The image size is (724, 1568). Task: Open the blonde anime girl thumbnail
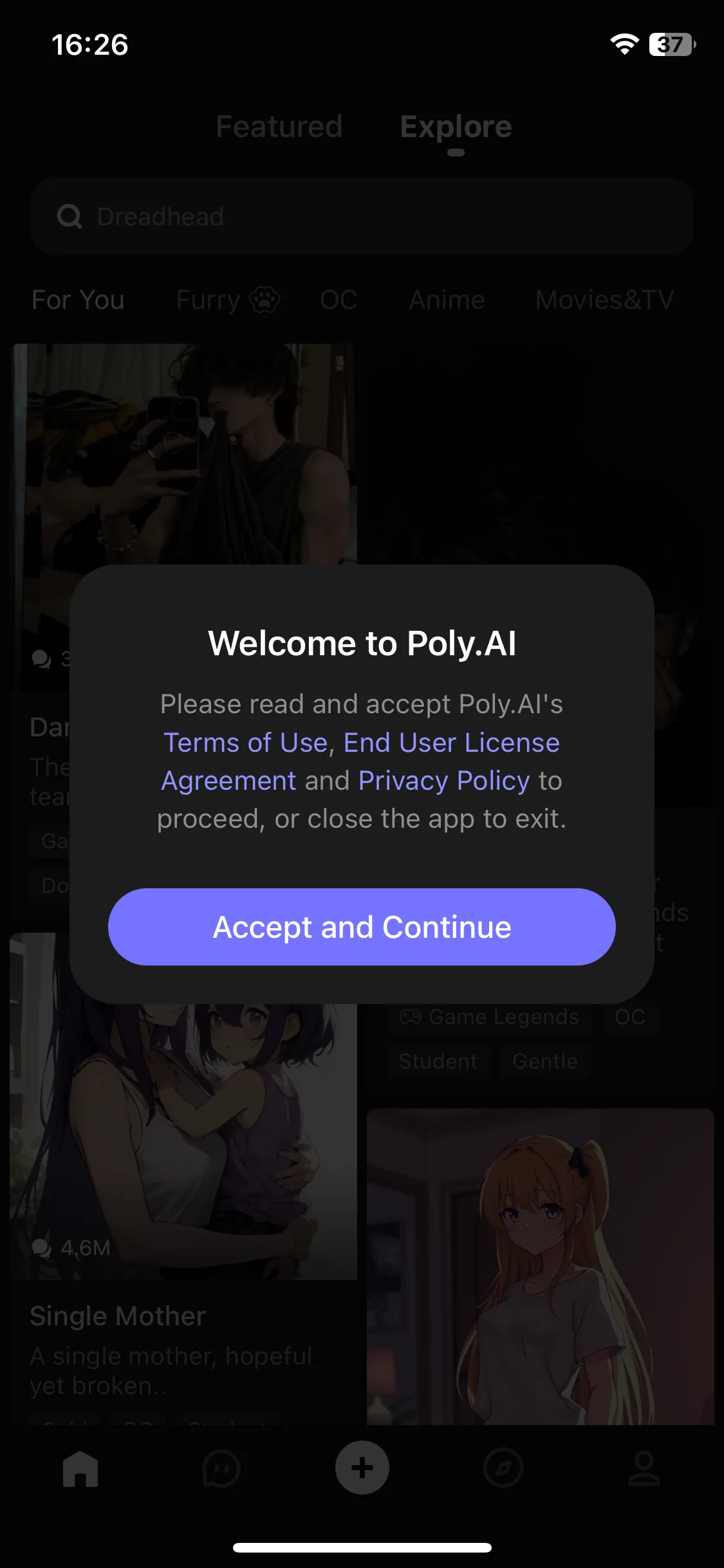[541, 1266]
